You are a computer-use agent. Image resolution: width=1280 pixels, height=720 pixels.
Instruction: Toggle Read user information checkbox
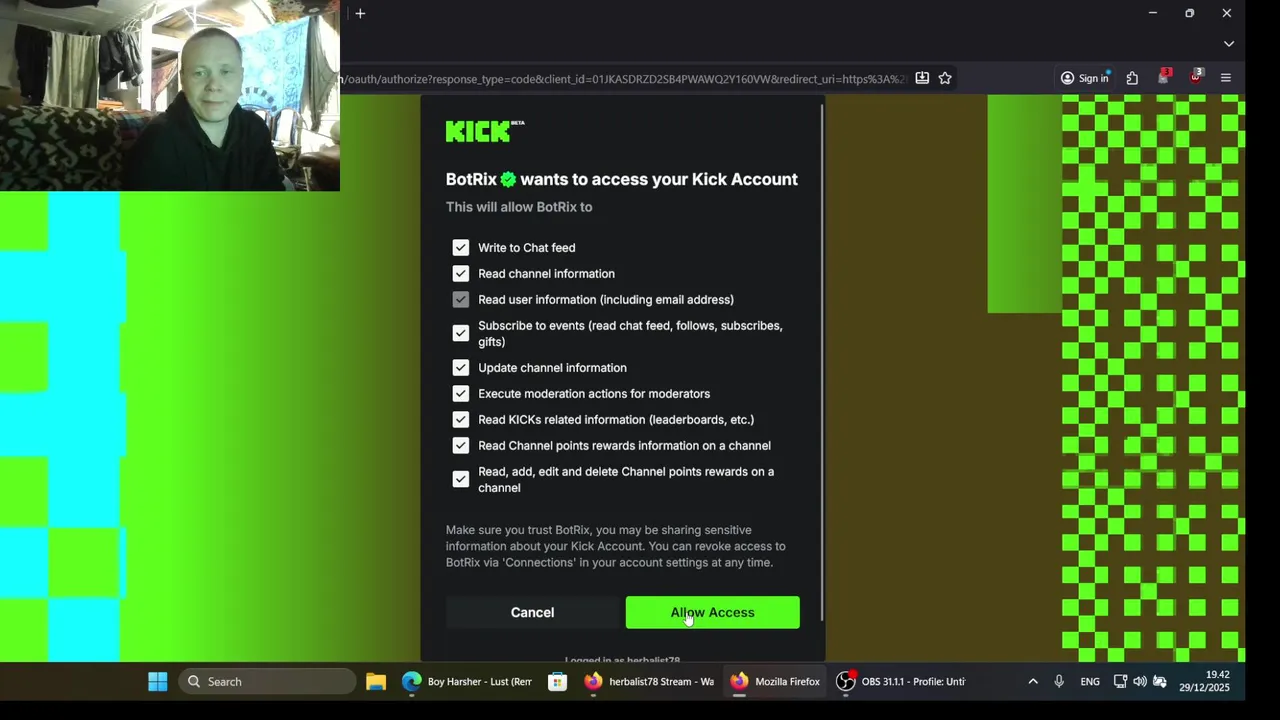click(x=460, y=299)
